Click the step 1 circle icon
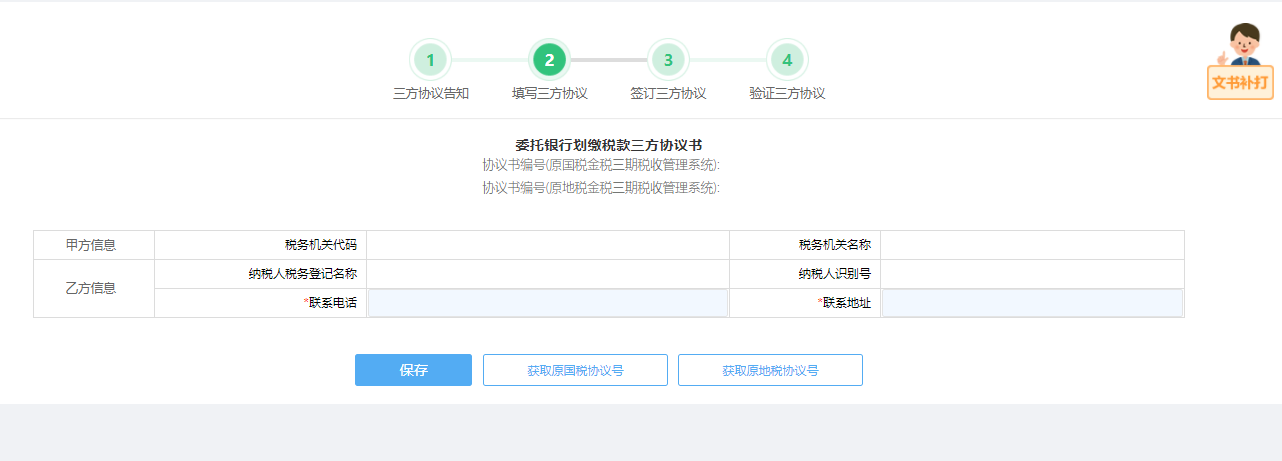 pos(431,60)
